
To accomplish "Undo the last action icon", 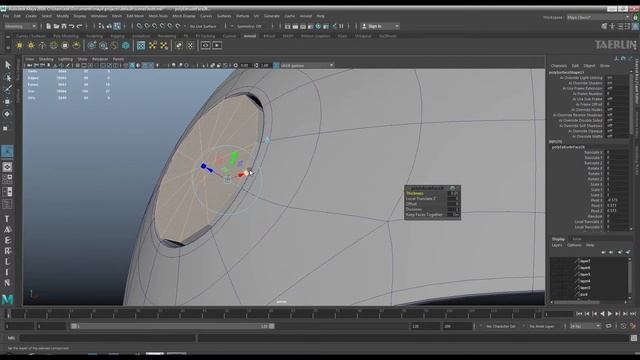I will click(x=72, y=26).
